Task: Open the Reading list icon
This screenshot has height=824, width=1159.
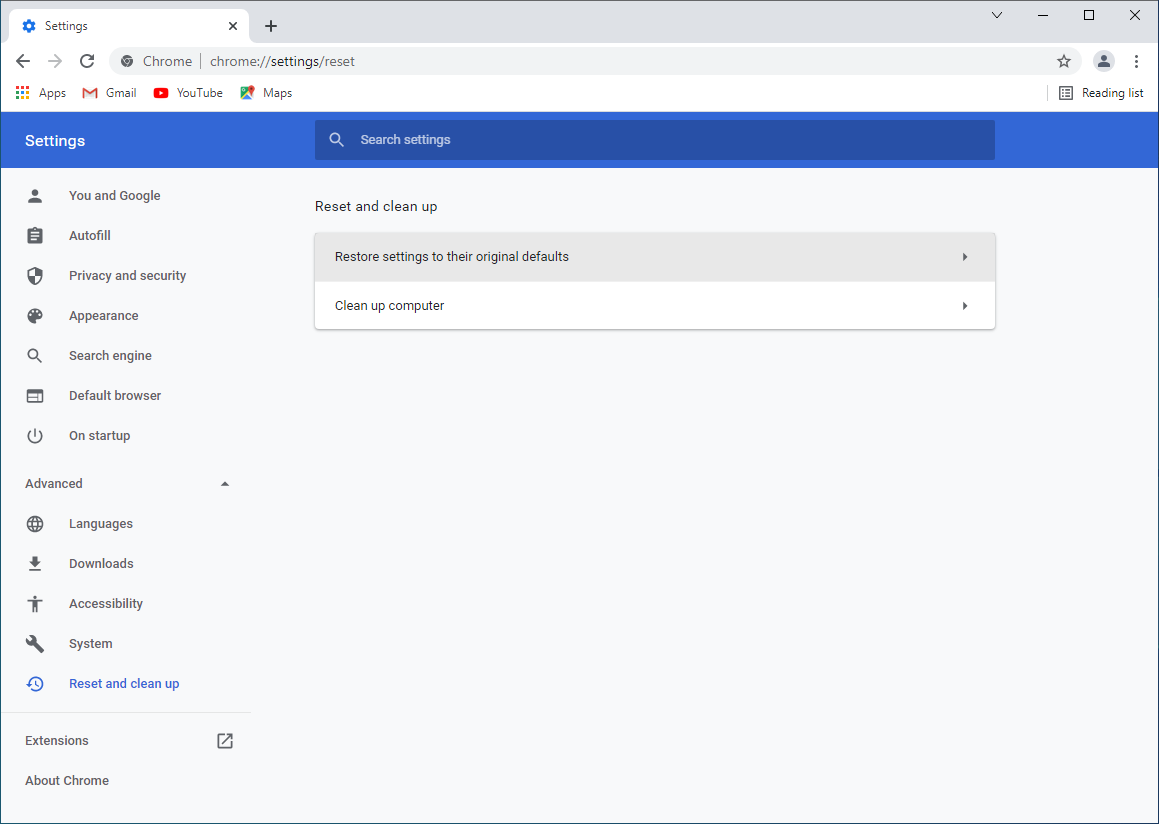Action: [x=1066, y=93]
